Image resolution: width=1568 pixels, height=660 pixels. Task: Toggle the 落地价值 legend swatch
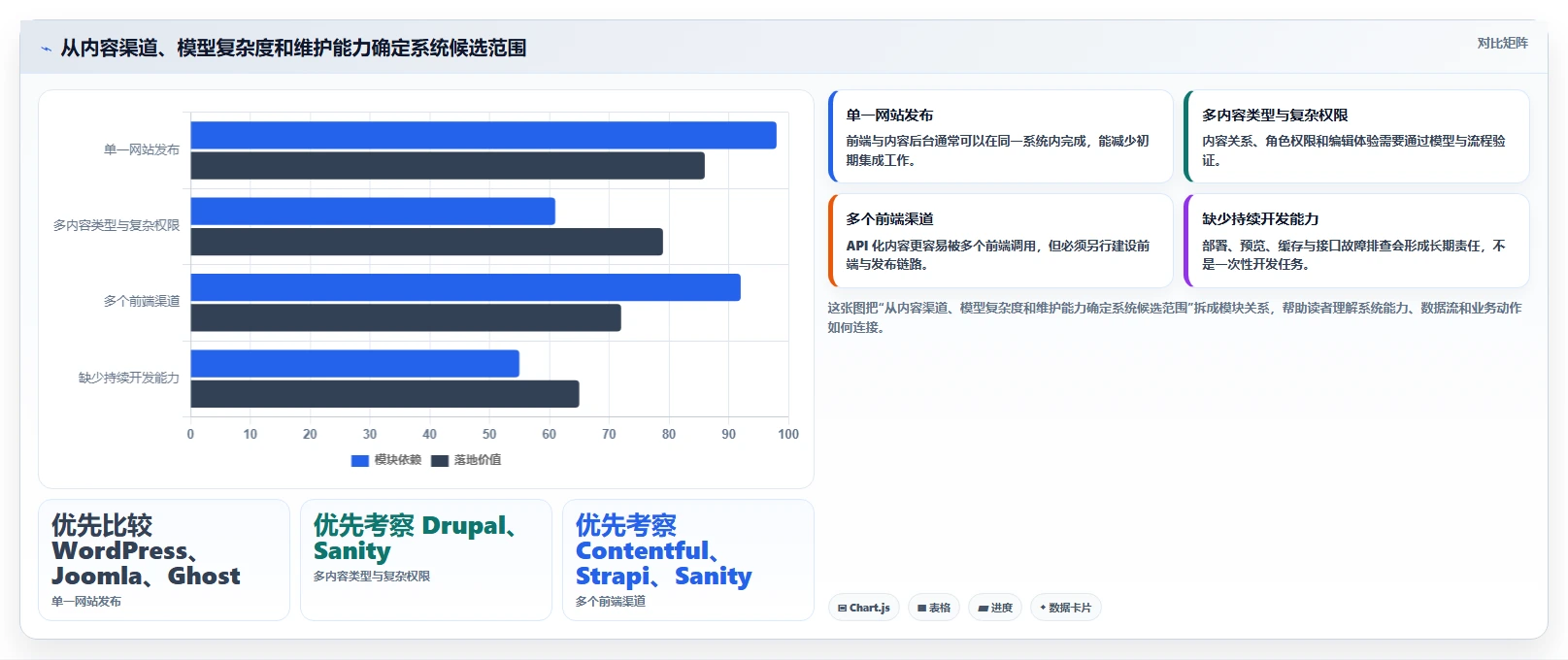pos(440,460)
